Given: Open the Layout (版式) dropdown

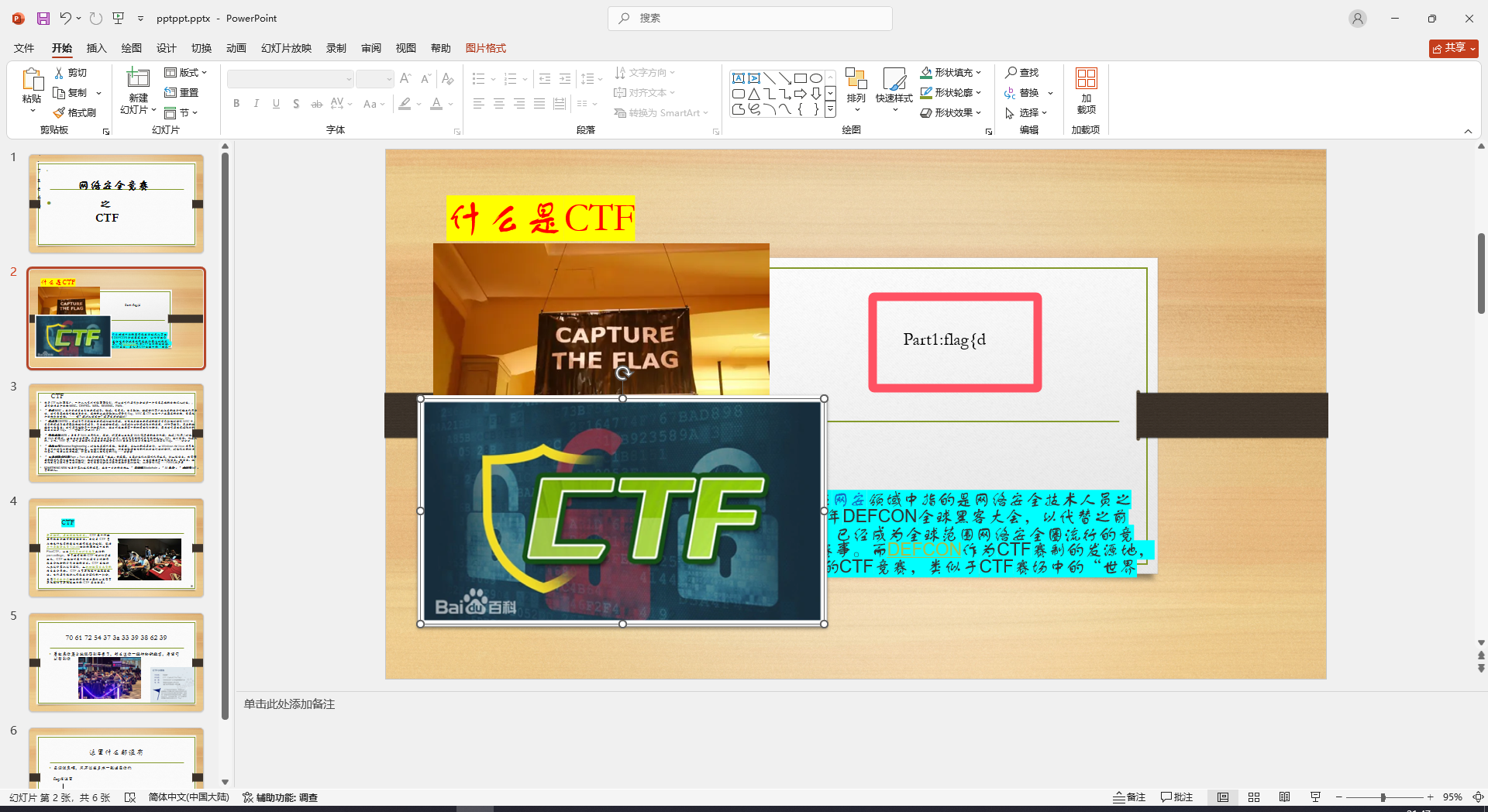Looking at the screenshot, I should pyautogui.click(x=186, y=72).
